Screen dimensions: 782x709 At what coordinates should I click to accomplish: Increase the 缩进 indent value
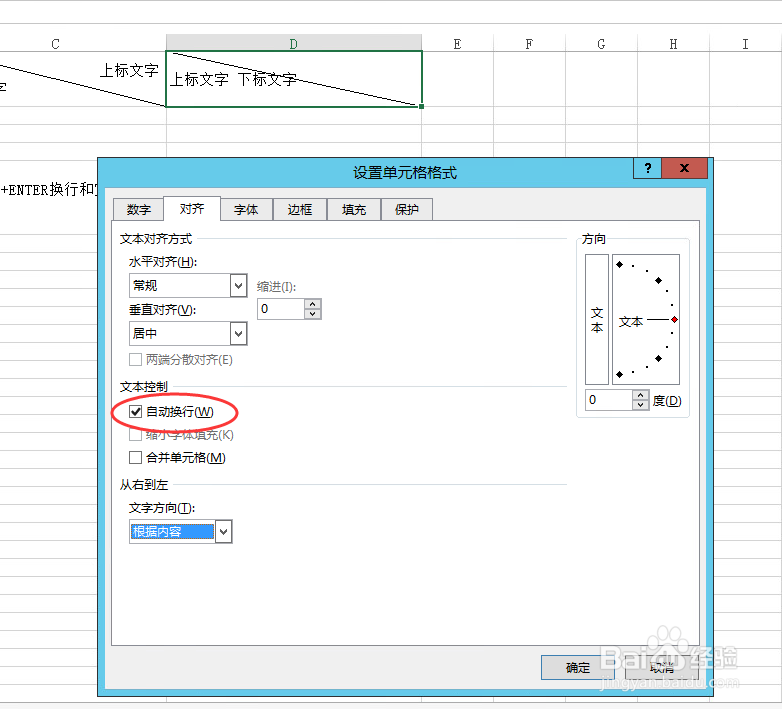pyautogui.click(x=313, y=304)
